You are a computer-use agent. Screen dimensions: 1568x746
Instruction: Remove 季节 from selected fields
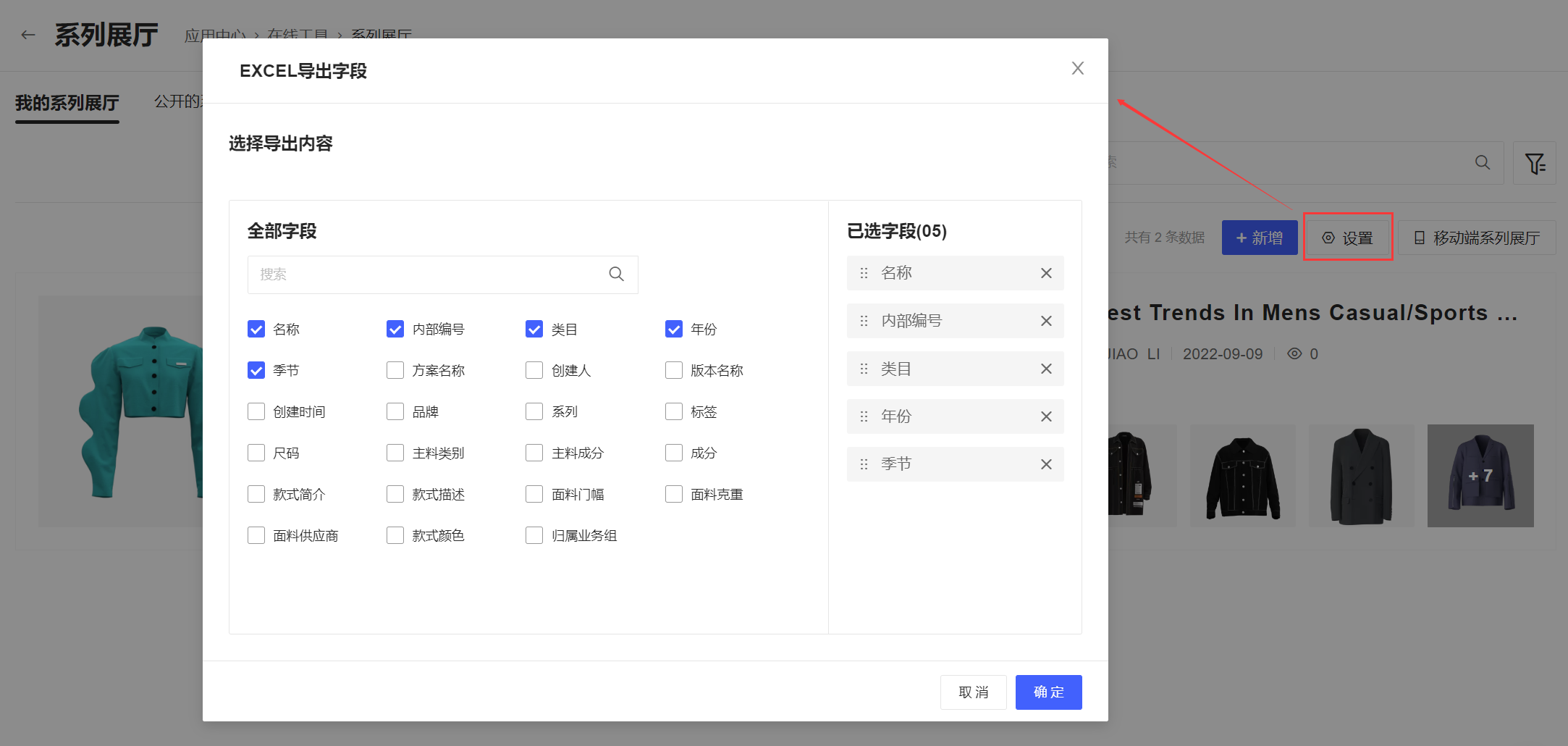click(x=1046, y=464)
